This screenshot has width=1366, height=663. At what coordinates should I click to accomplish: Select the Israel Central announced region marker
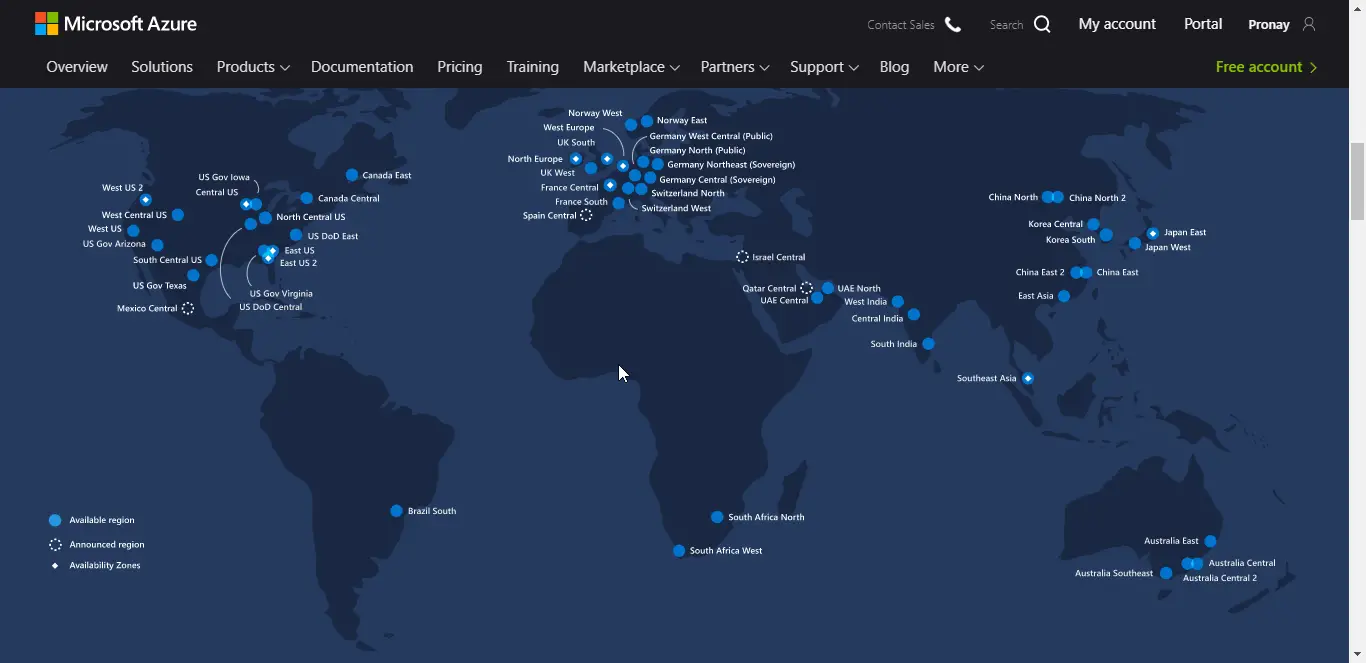742,257
